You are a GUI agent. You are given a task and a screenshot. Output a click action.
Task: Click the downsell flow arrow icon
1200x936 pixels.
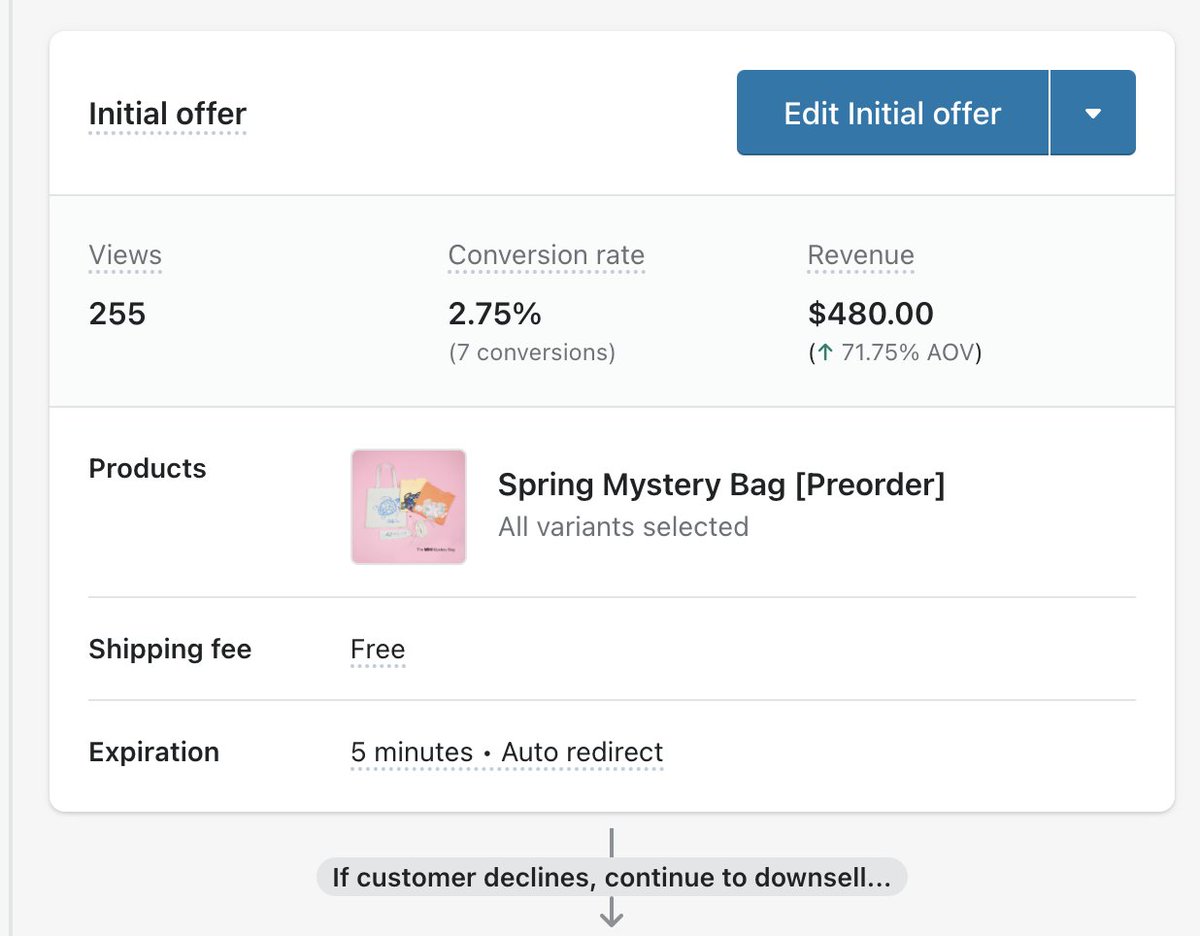[x=611, y=913]
